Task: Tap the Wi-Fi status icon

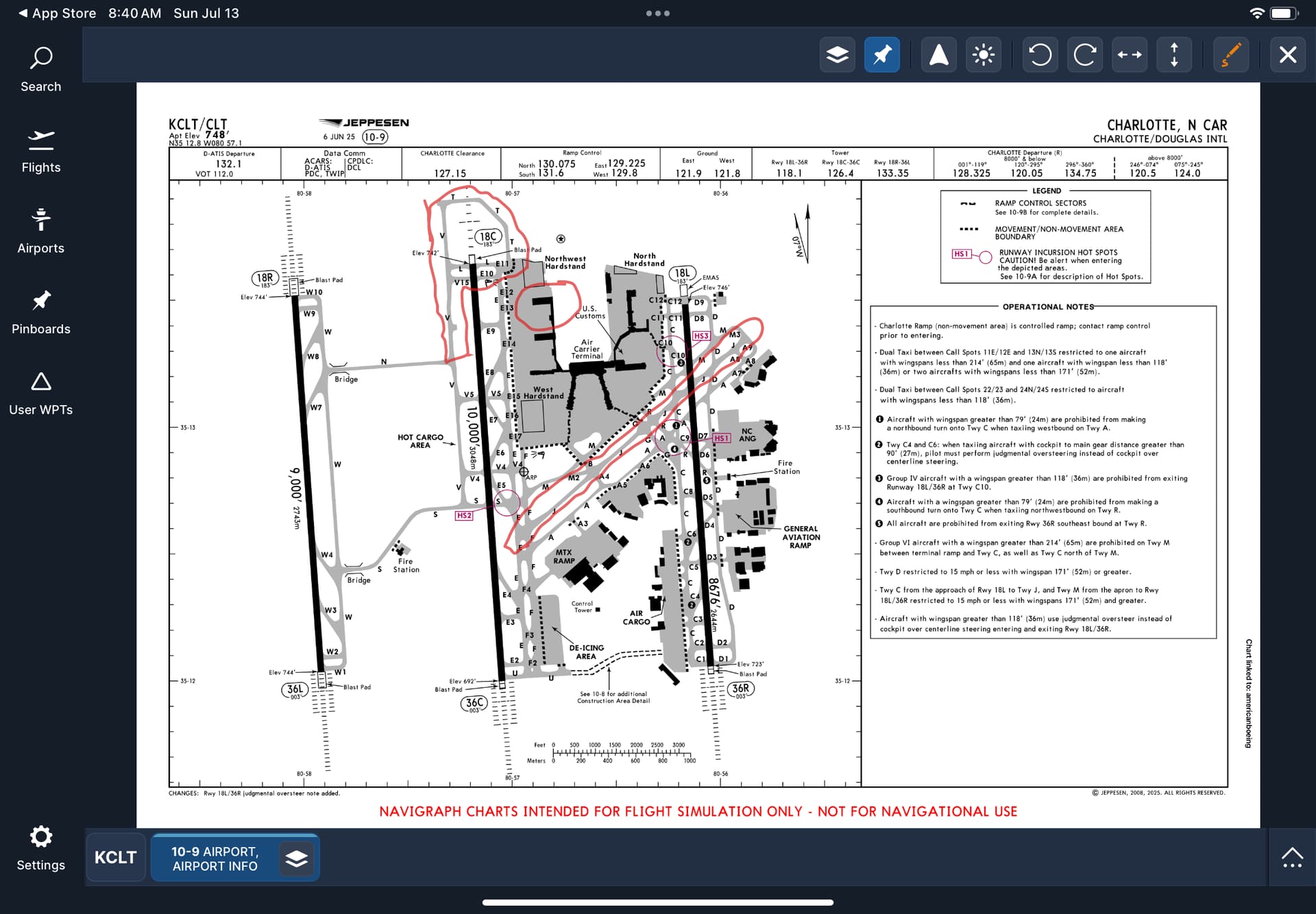Action: click(x=1256, y=13)
